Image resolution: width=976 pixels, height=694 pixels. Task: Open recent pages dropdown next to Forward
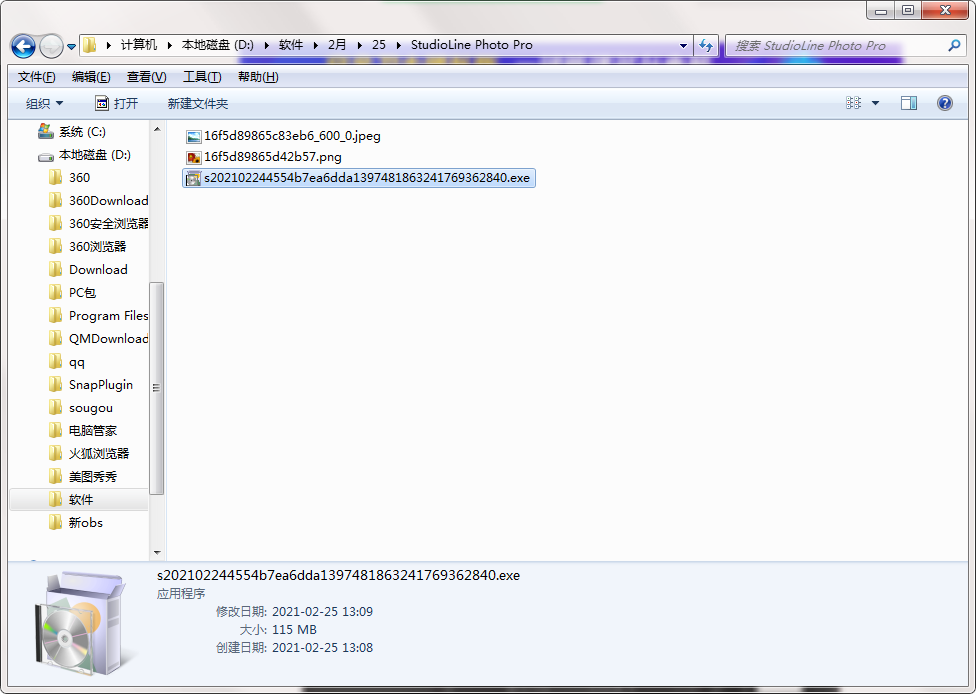[72, 47]
